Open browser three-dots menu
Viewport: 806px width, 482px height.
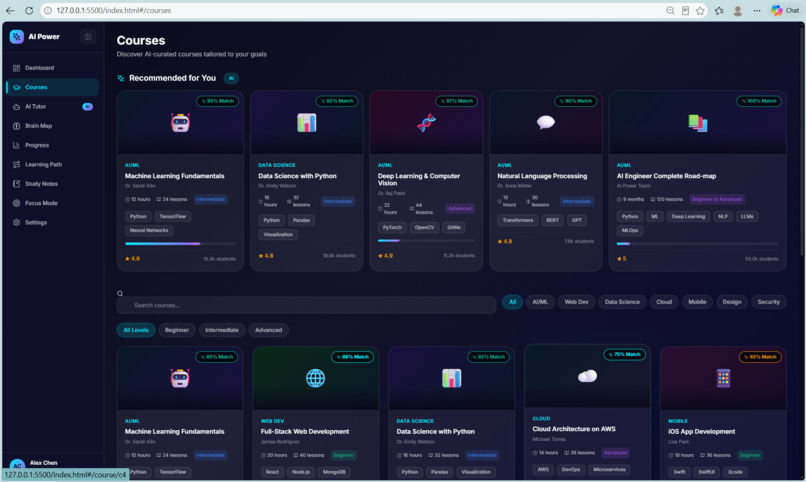(x=757, y=10)
